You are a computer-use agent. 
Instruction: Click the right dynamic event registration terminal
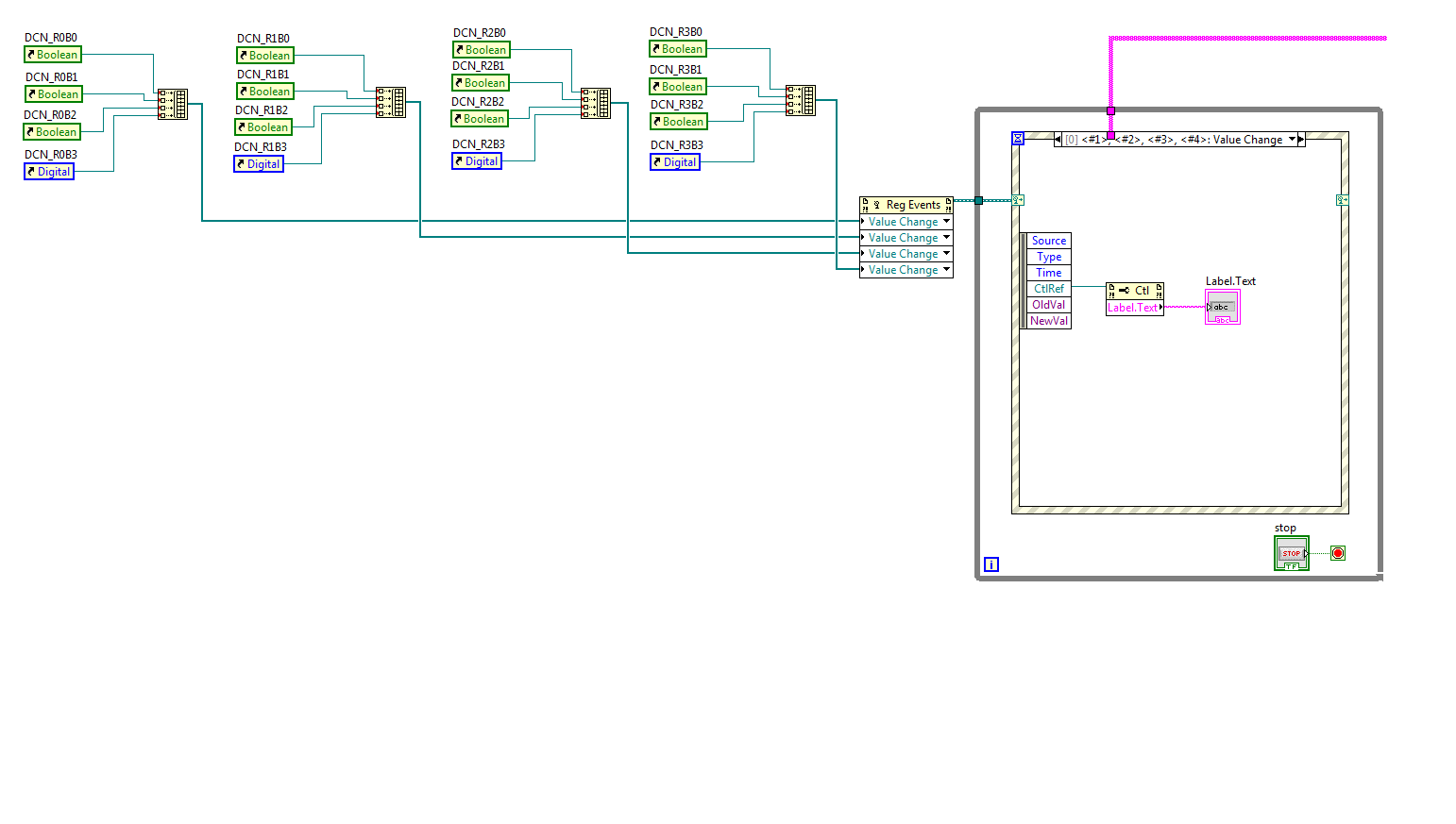pyautogui.click(x=1343, y=200)
